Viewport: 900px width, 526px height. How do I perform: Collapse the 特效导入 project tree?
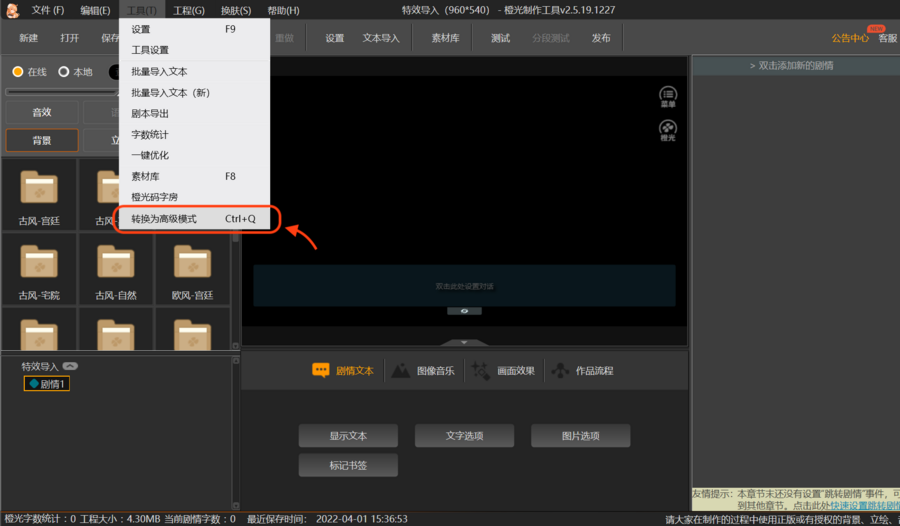point(71,366)
